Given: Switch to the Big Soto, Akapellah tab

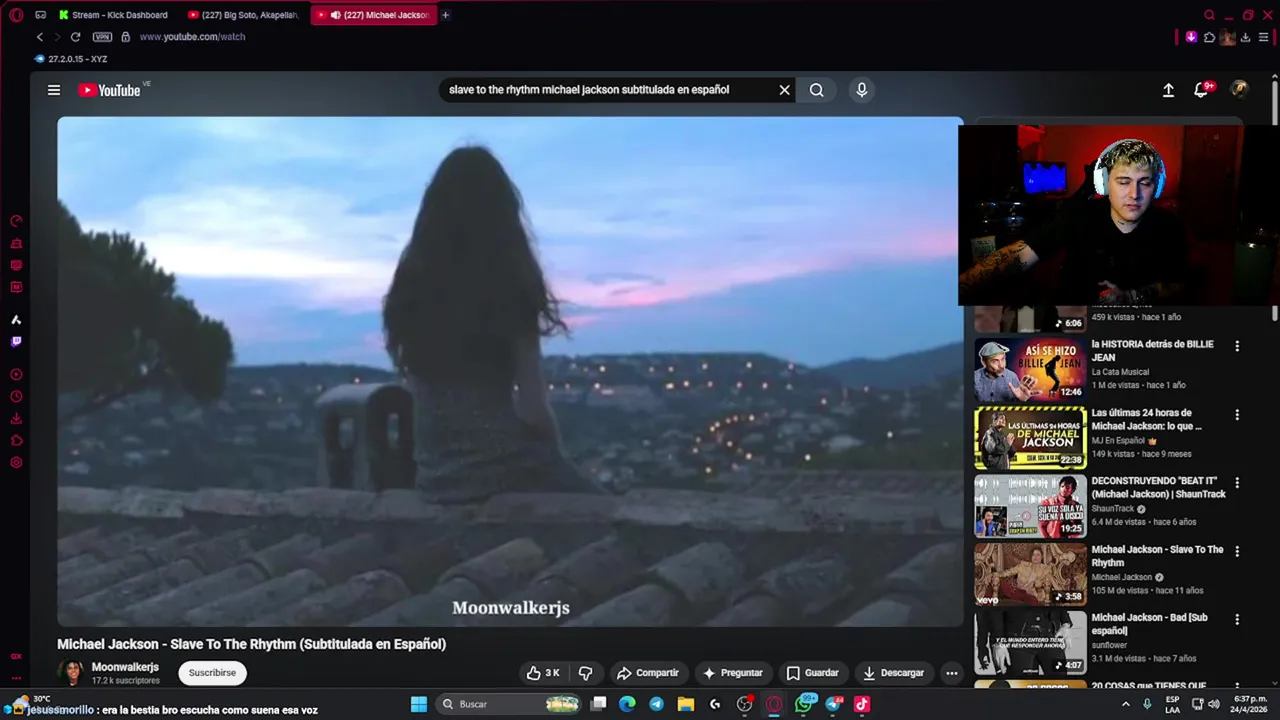Looking at the screenshot, I should pyautogui.click(x=243, y=15).
